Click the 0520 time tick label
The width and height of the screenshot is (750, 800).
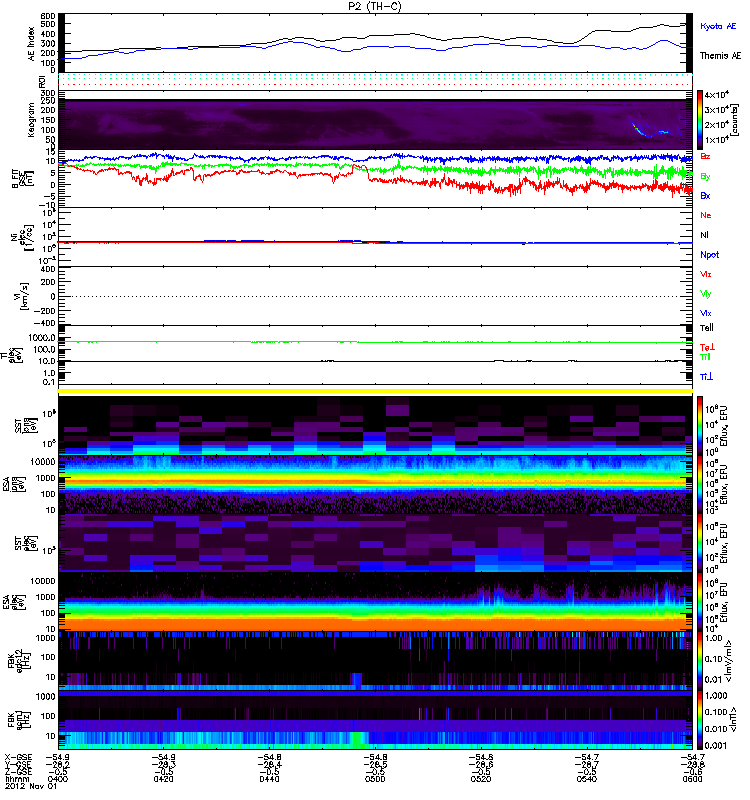pos(481,779)
